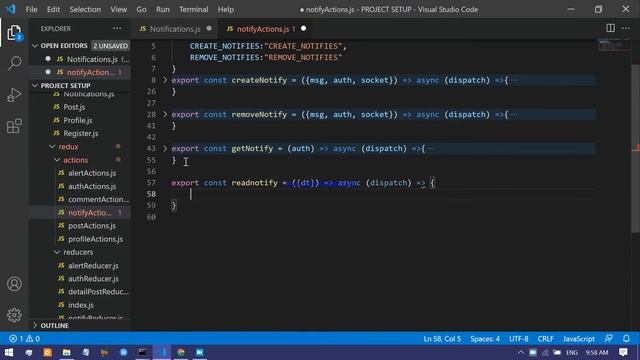Collapse the actions folder
640x360 pixels.
click(57, 160)
